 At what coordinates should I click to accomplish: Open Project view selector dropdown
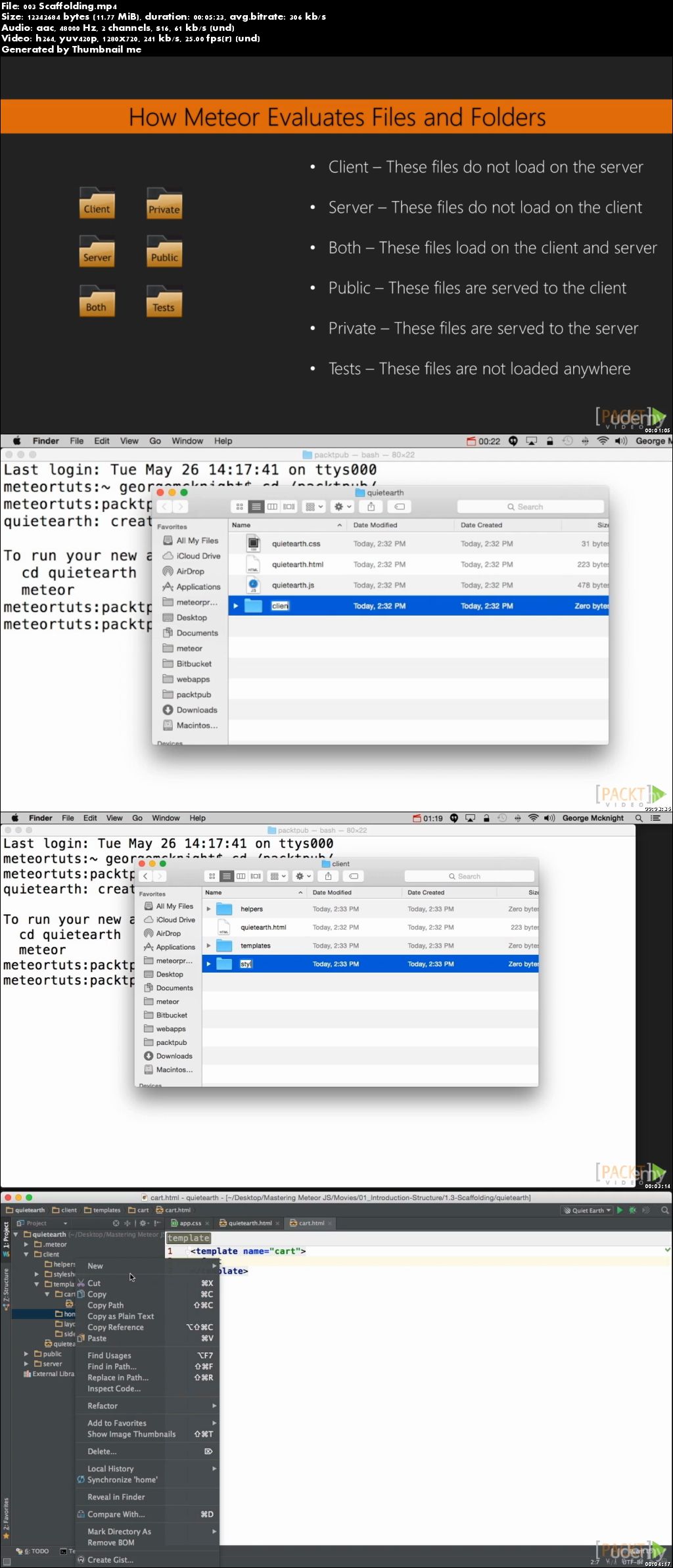[42, 1223]
